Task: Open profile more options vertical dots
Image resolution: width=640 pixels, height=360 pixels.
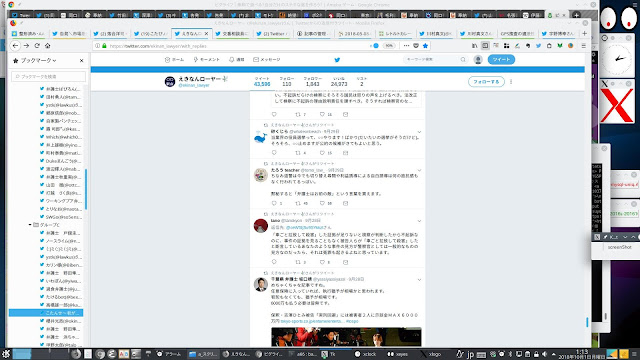Action: click(x=511, y=82)
